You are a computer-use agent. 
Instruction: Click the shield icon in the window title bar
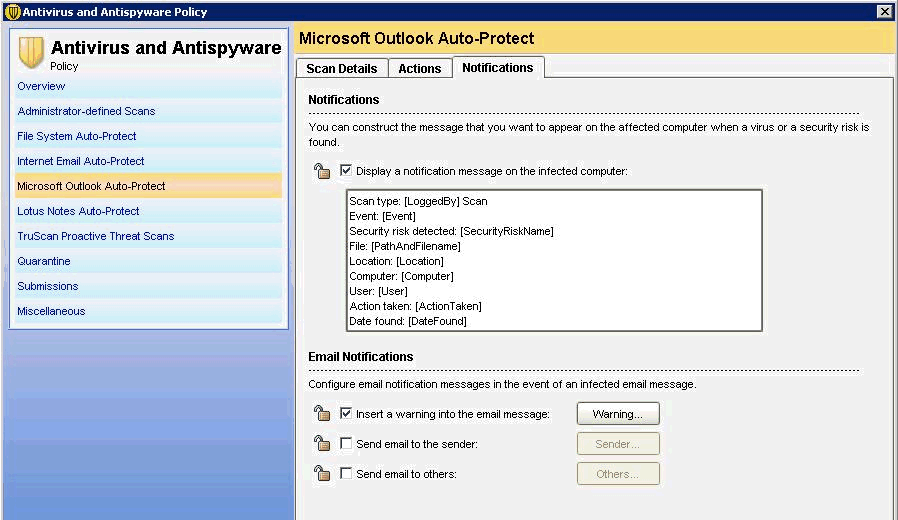12,12
